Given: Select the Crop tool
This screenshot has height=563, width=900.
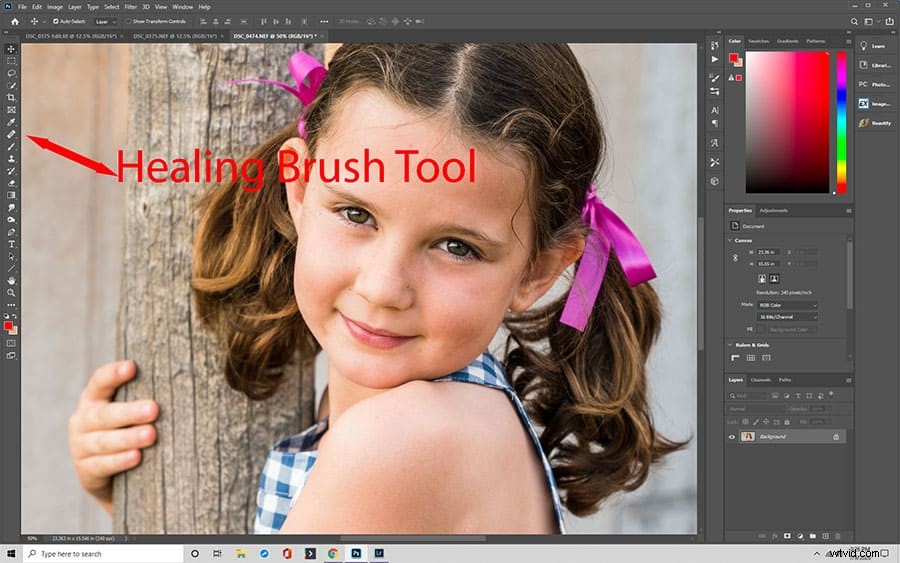Looking at the screenshot, I should coord(11,98).
